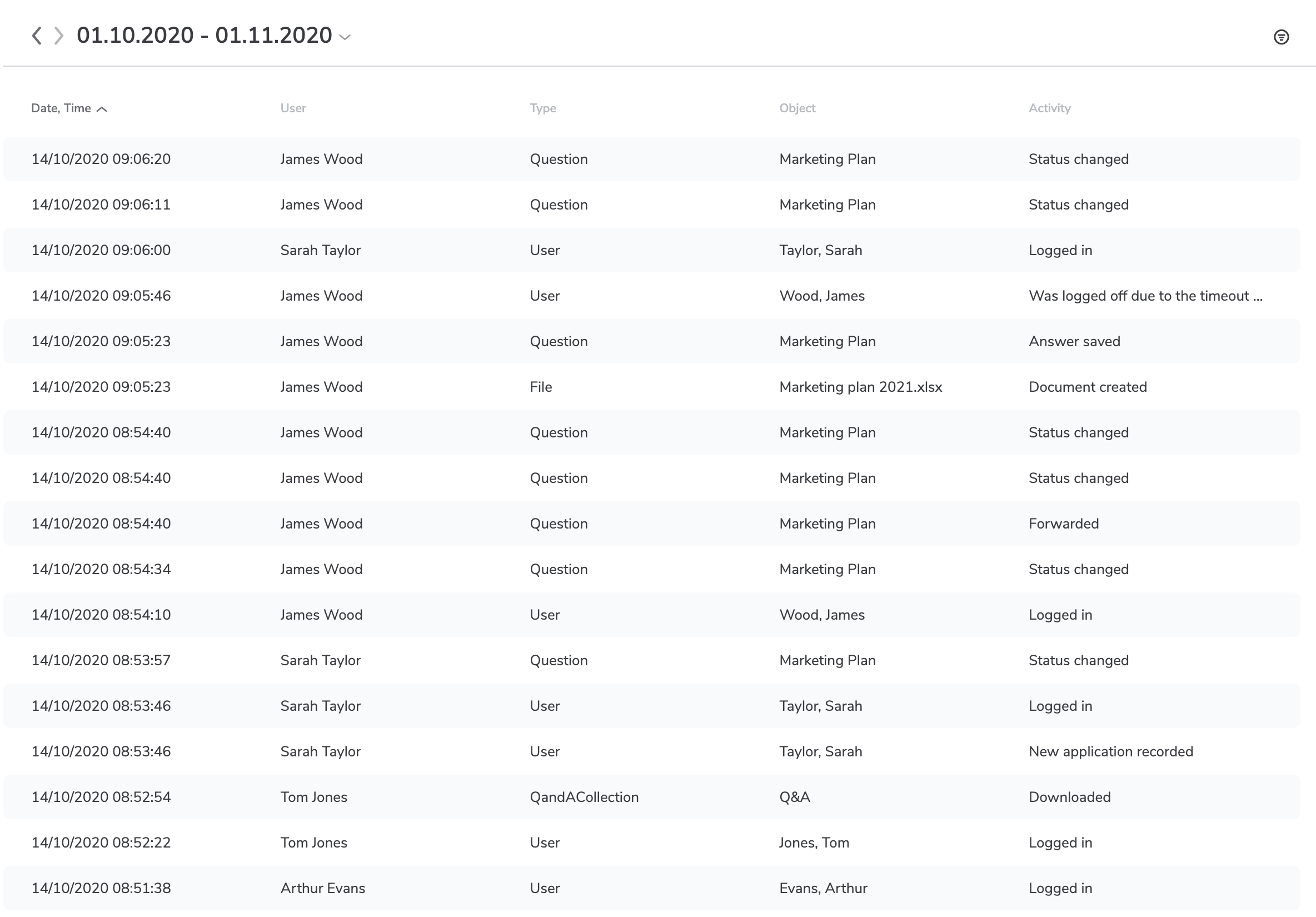Select the Answer saved entry at 09:05:23
This screenshot has width=1316, height=917.
point(658,341)
